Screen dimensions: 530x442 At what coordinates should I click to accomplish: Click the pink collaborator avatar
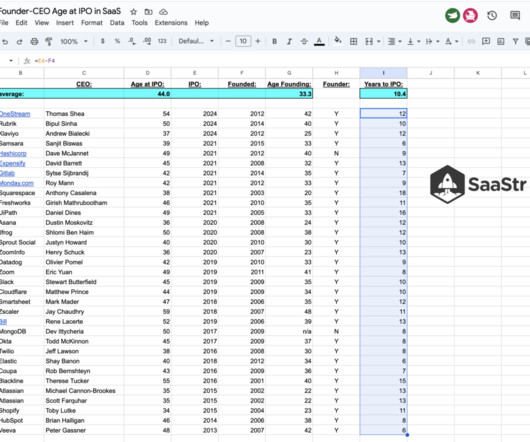pyautogui.click(x=470, y=15)
